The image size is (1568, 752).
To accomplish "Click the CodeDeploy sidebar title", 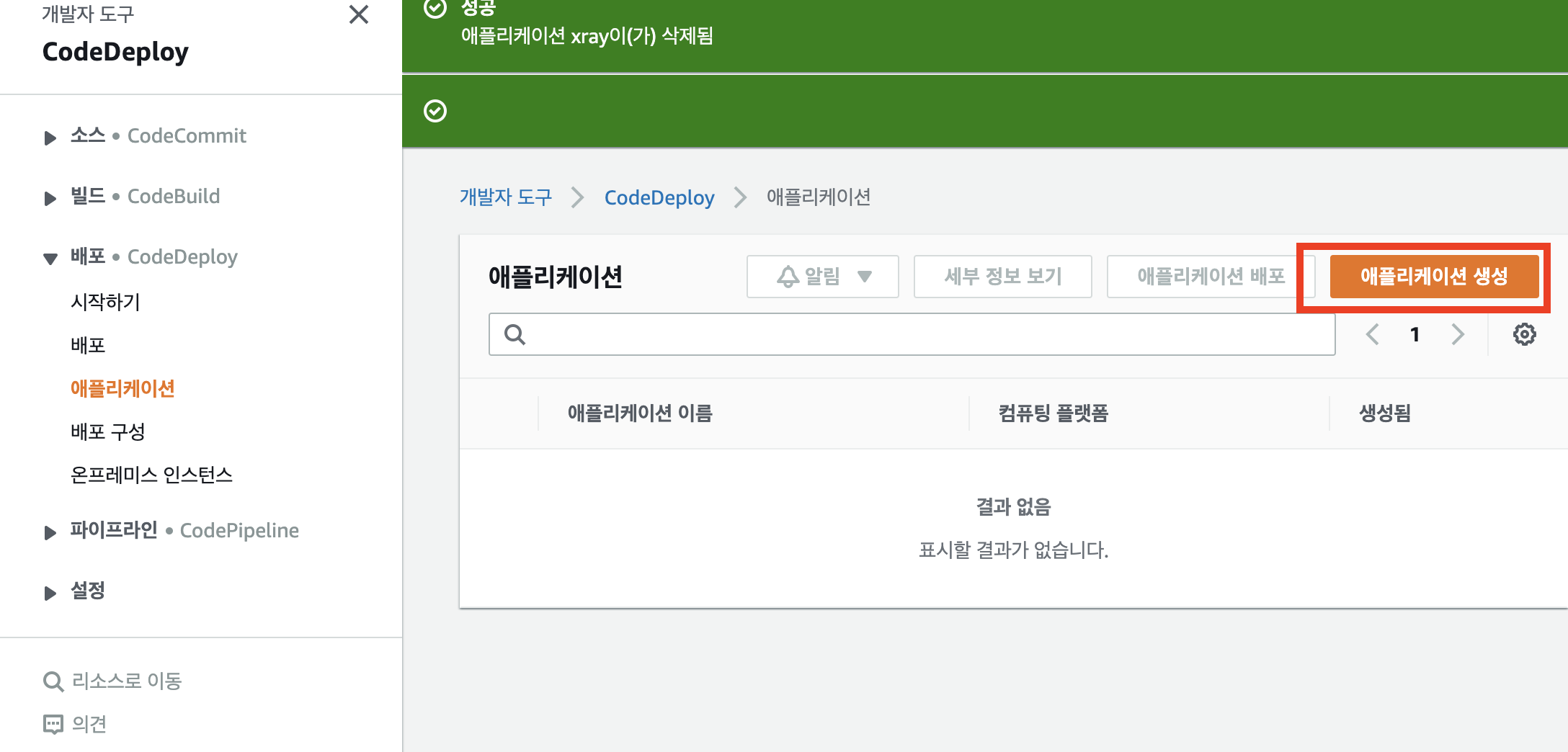I will pos(115,52).
